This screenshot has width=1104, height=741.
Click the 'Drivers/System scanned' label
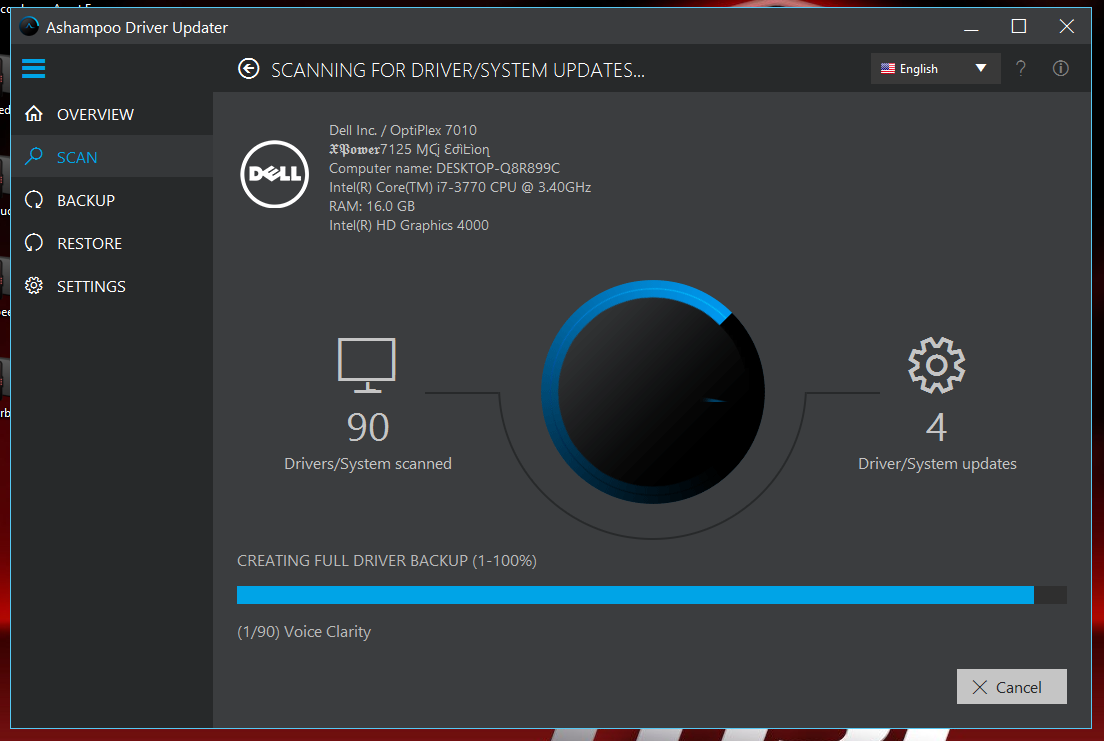pyautogui.click(x=368, y=463)
